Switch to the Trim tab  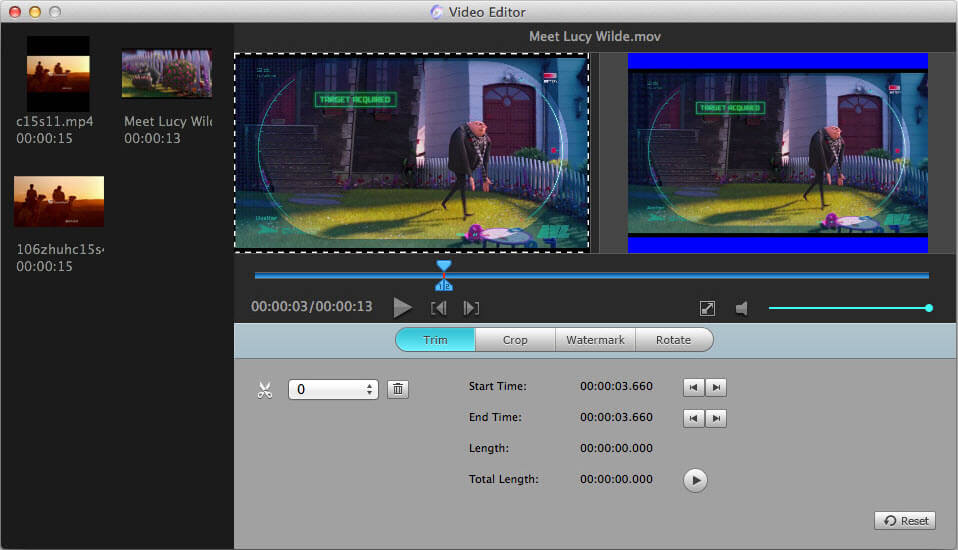coord(436,340)
